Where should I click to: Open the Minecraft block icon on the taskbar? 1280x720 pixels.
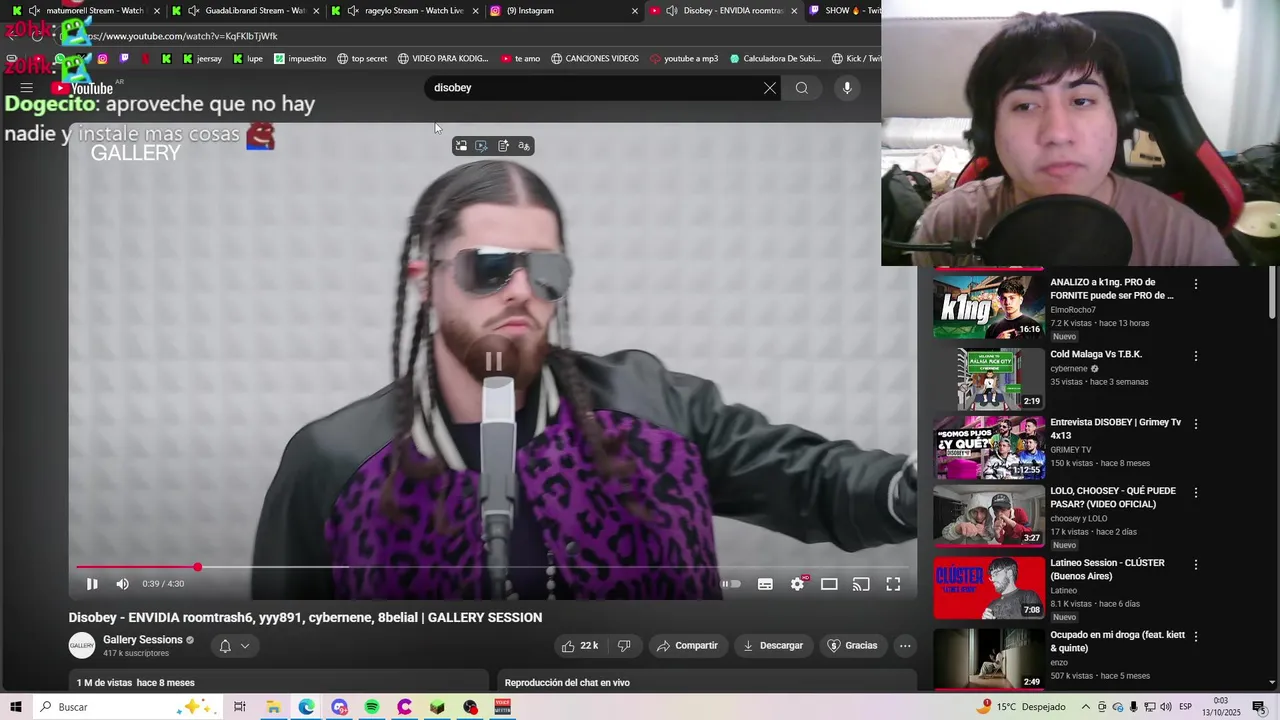pyautogui.click(x=437, y=707)
